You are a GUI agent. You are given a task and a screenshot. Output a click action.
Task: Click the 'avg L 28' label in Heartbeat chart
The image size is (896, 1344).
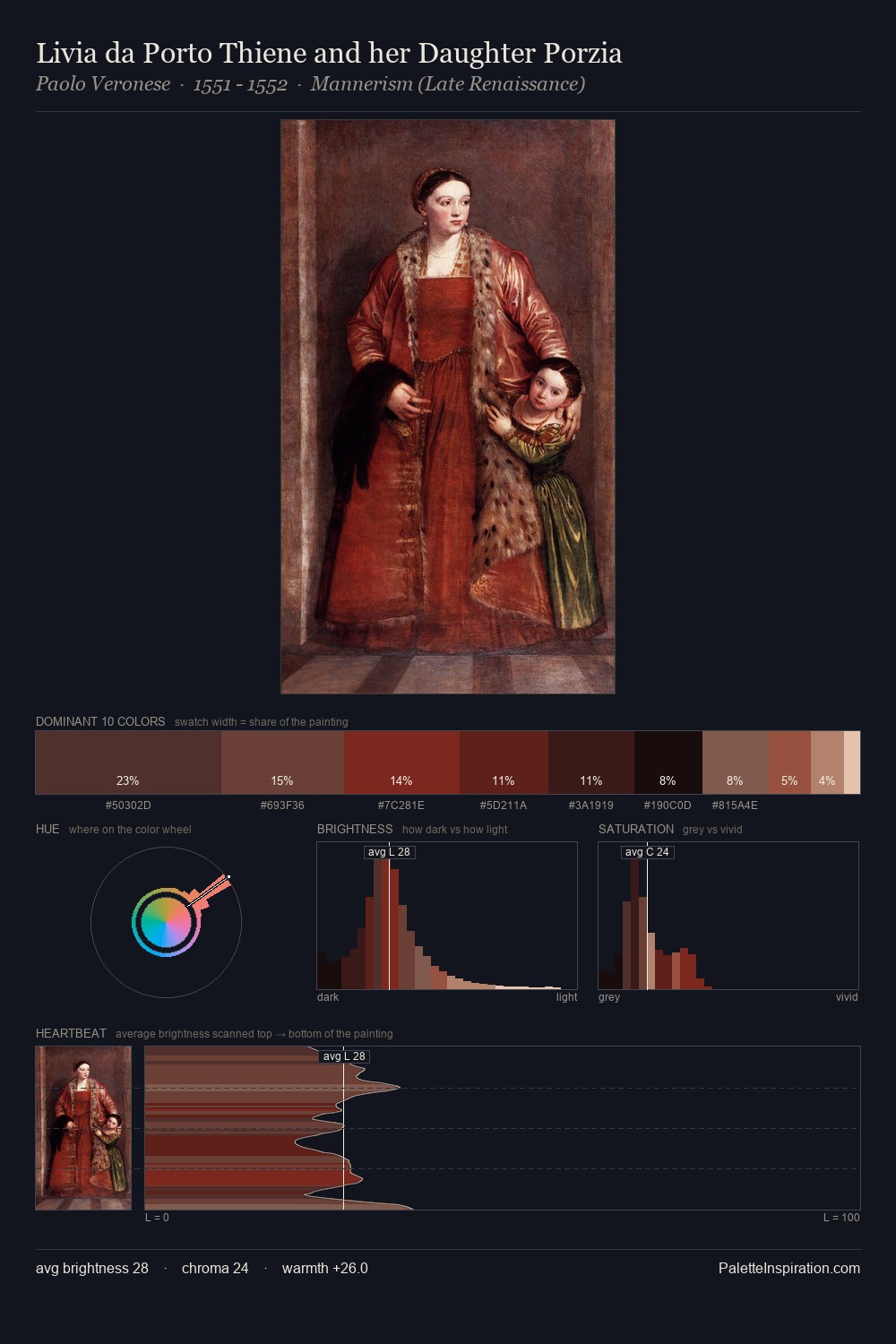[344, 1056]
